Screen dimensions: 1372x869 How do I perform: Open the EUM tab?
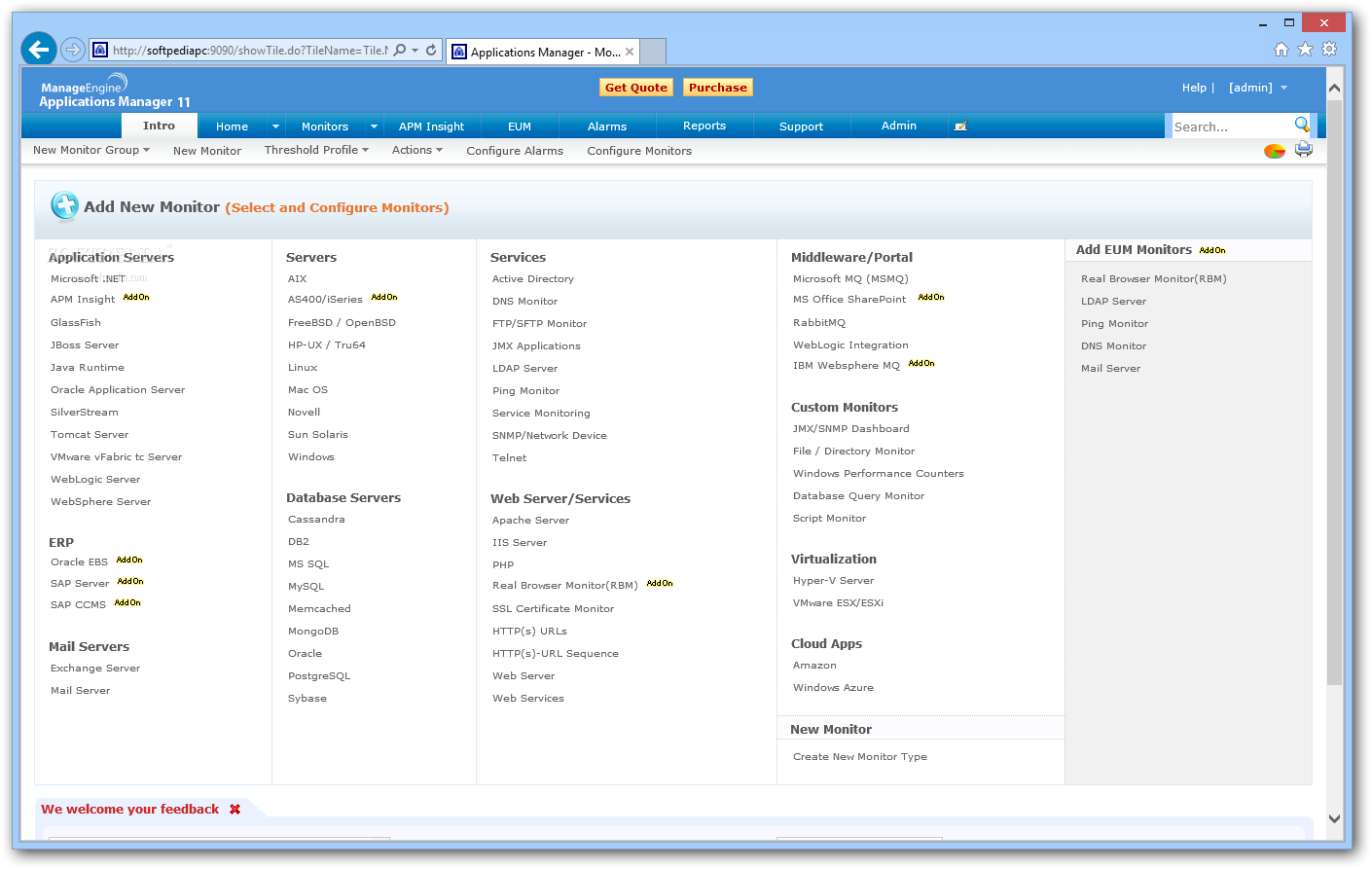tap(520, 127)
